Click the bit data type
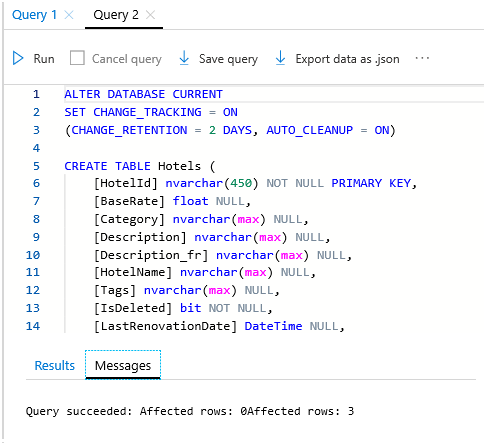Viewport: 487px width, 443px height. (x=190, y=308)
